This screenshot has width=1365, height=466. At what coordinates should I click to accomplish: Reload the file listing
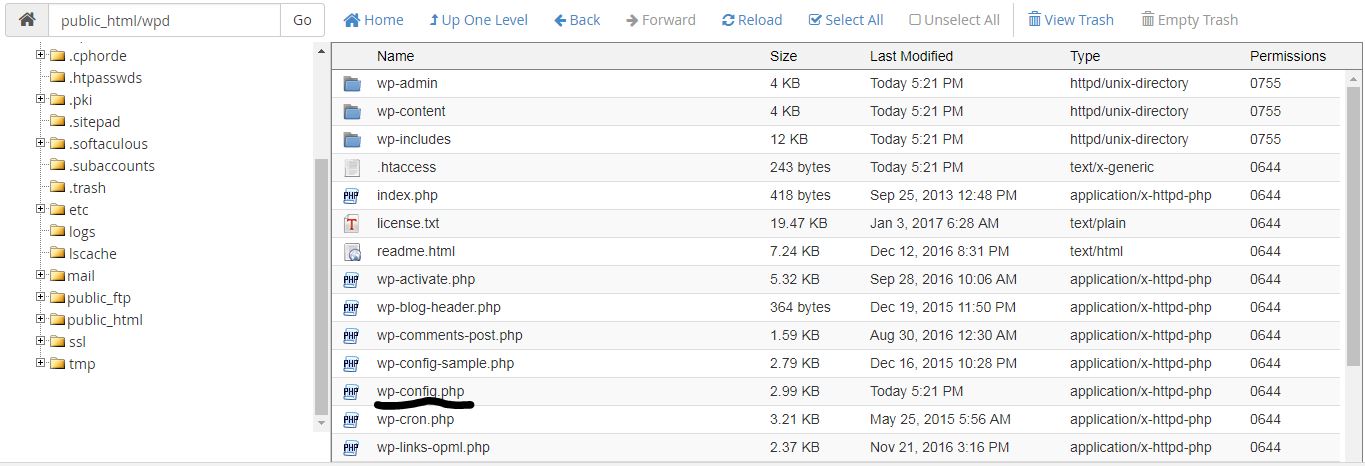point(752,20)
